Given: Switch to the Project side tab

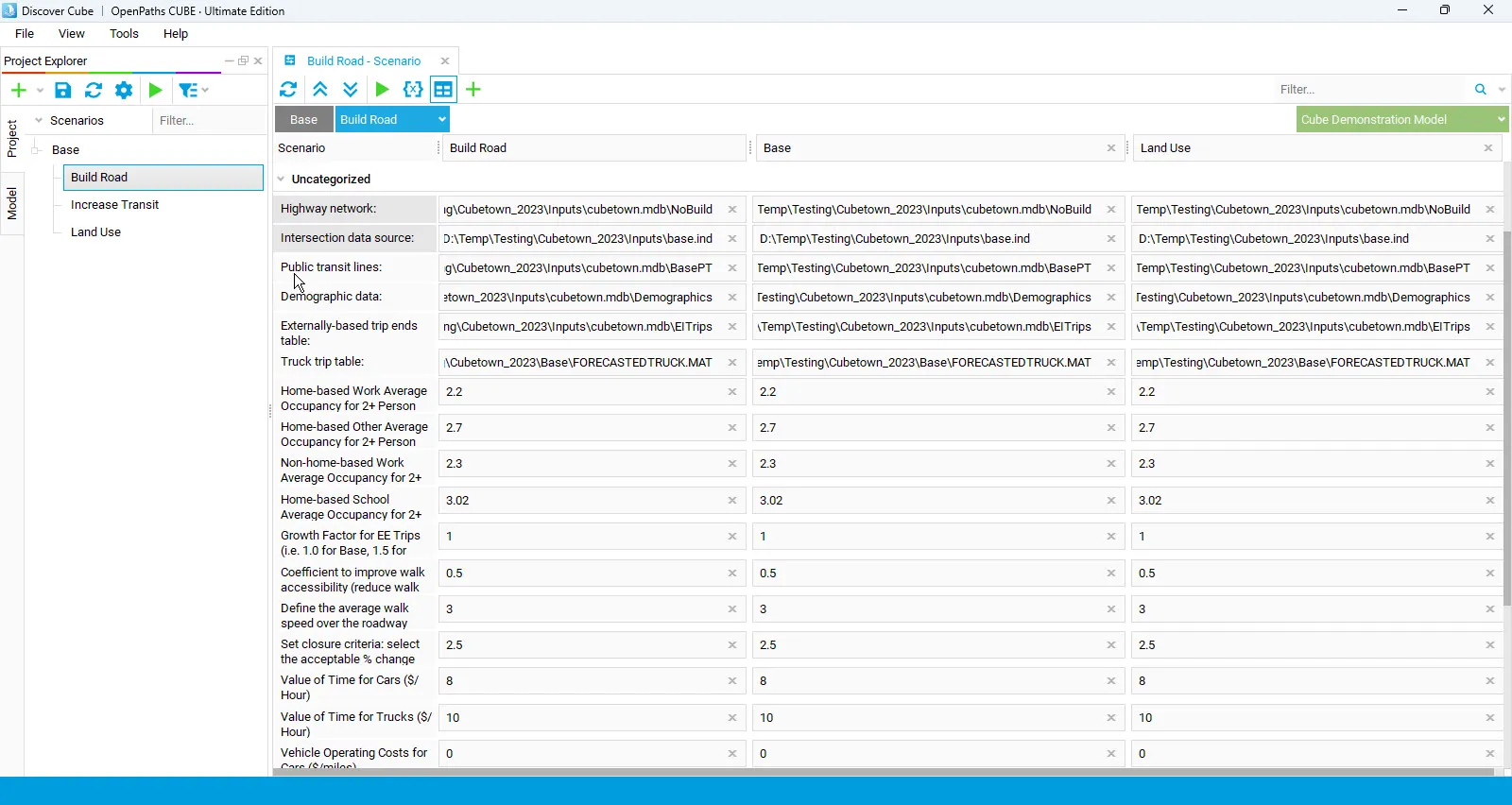Looking at the screenshot, I should tap(12, 138).
